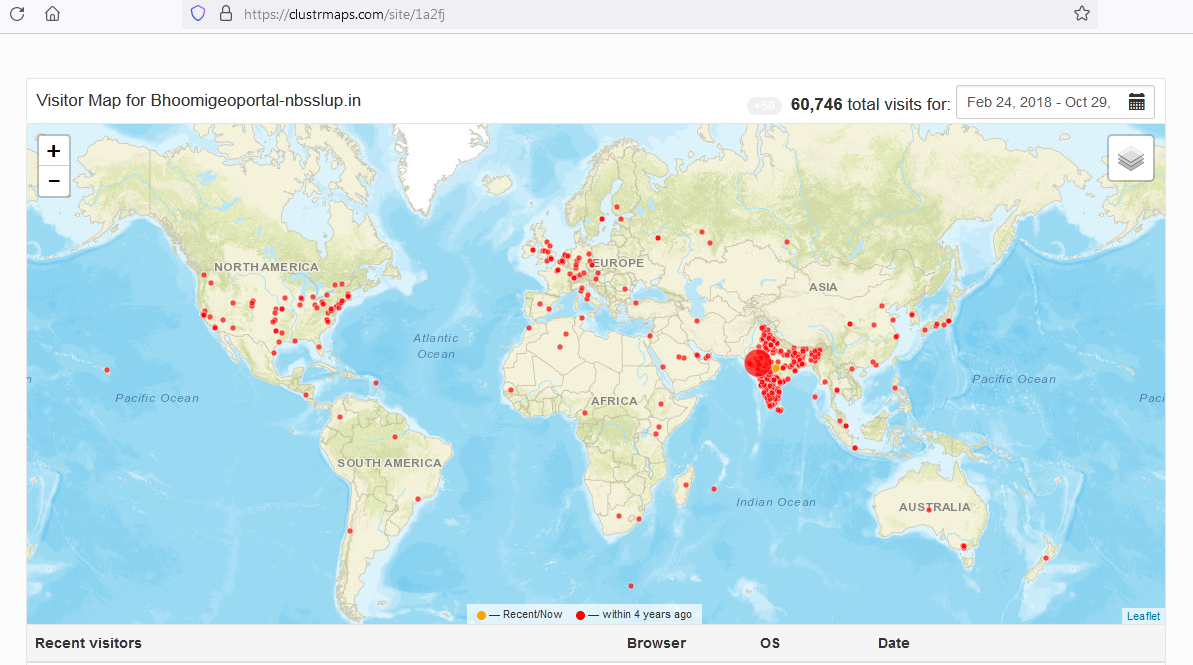Open the Leaflet attribution link
1193x665 pixels.
pyautogui.click(x=1143, y=616)
